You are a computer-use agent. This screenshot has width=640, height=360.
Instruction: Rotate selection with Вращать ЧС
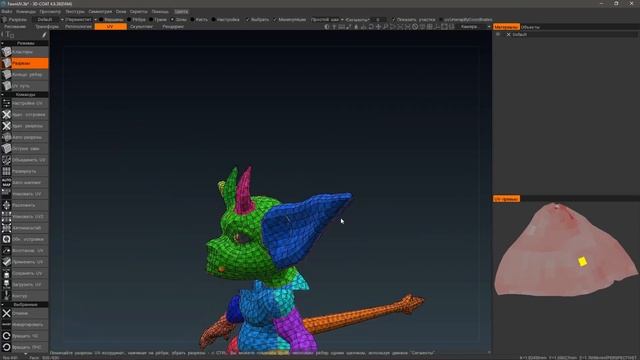tap(24, 336)
